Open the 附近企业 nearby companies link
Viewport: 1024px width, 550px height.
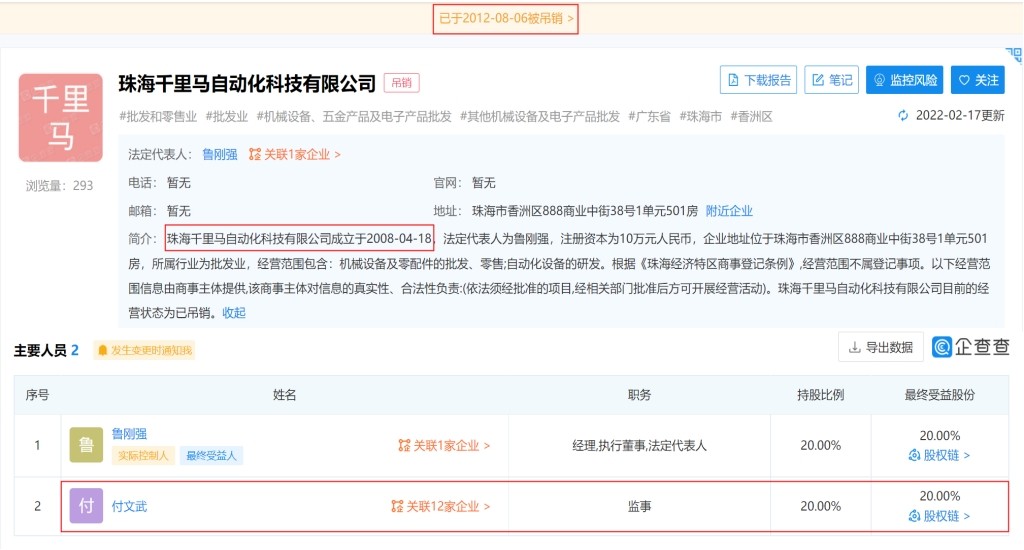(729, 211)
